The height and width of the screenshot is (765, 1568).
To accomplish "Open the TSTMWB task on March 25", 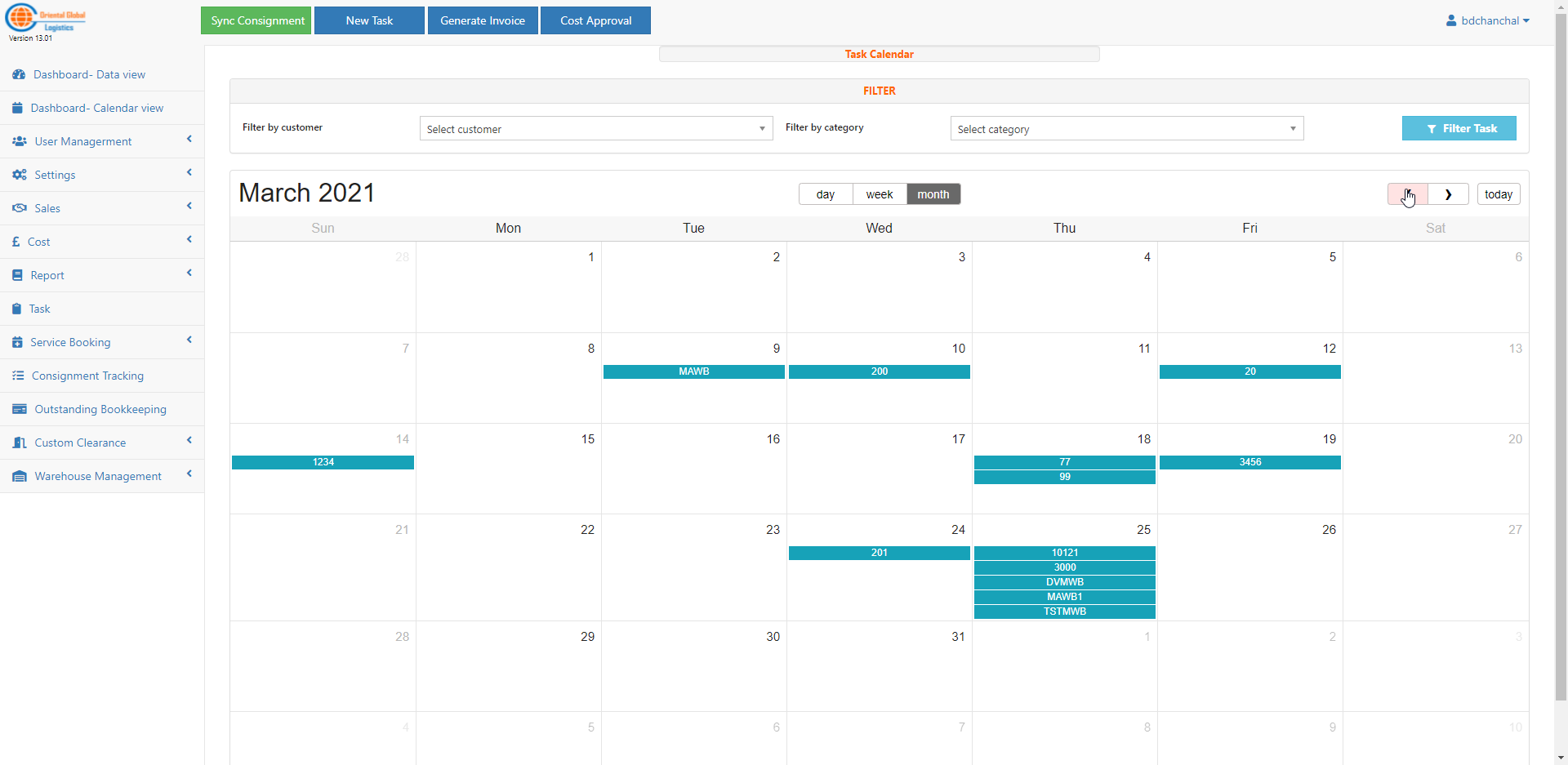I will [1064, 612].
